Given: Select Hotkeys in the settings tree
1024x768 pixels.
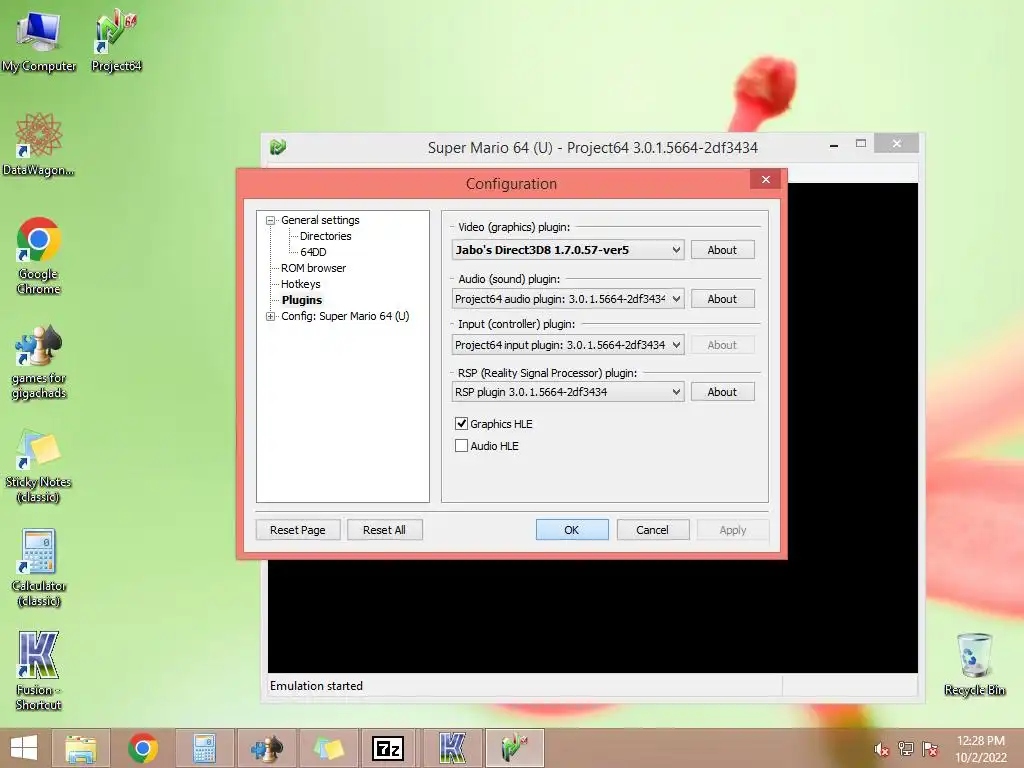Looking at the screenshot, I should 300,284.
